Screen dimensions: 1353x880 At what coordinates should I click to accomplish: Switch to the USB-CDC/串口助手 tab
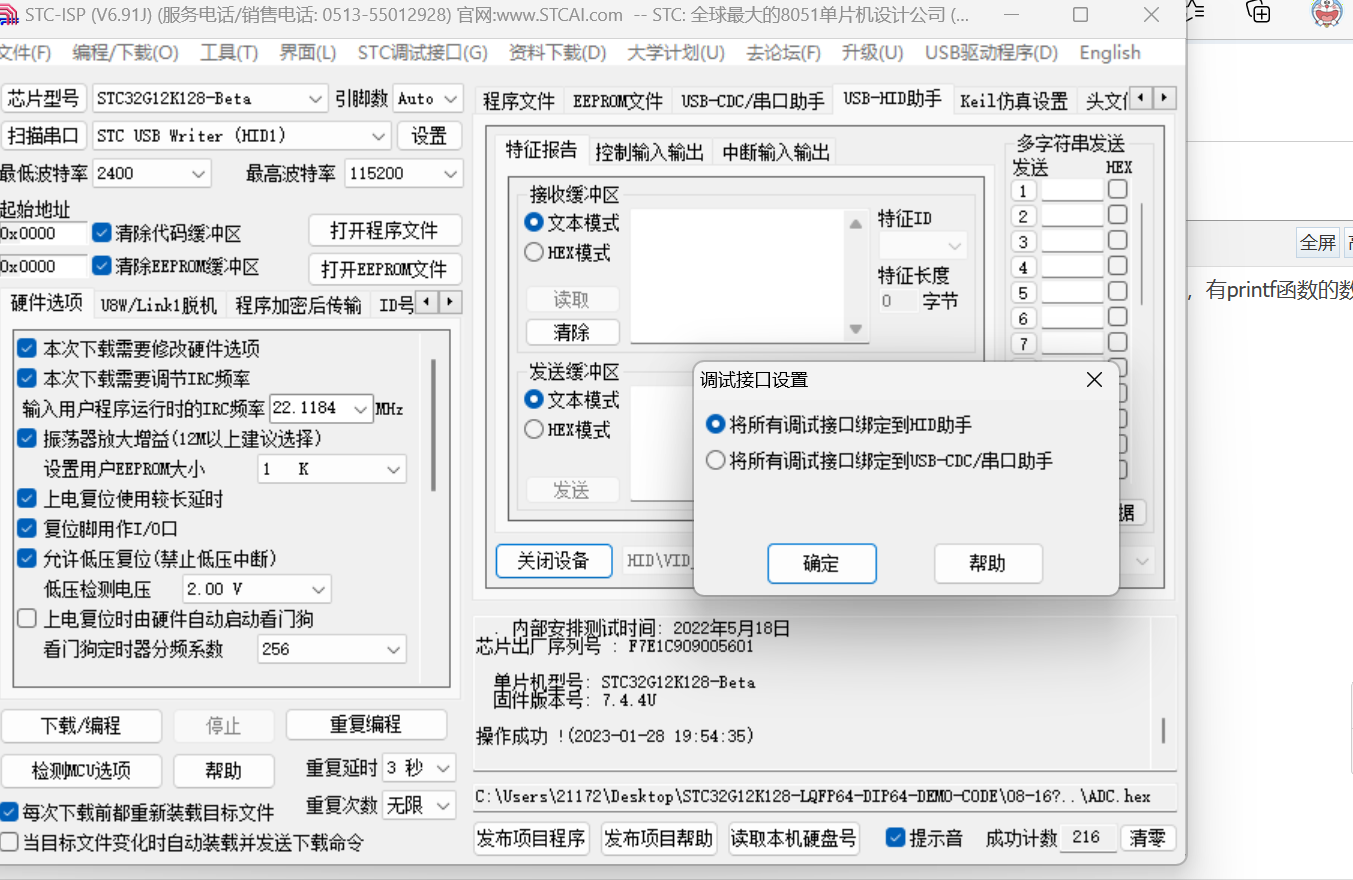[x=753, y=101]
